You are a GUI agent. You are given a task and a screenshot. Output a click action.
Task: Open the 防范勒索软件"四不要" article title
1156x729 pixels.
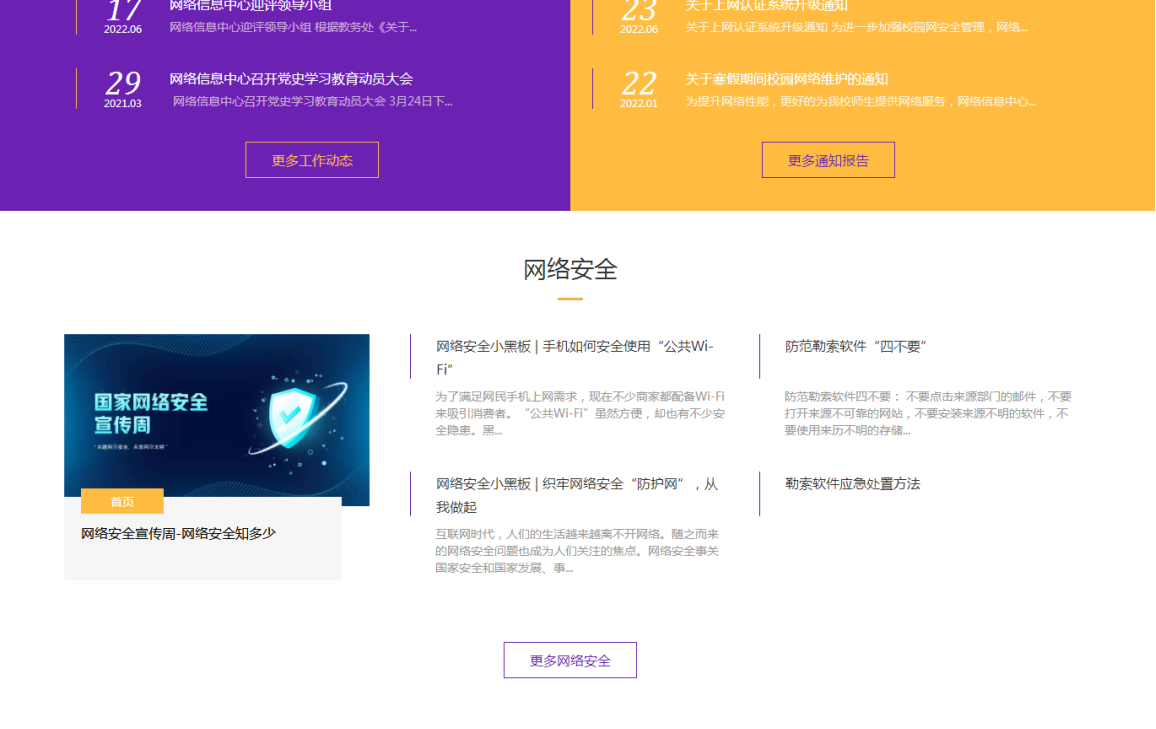[x=856, y=347]
